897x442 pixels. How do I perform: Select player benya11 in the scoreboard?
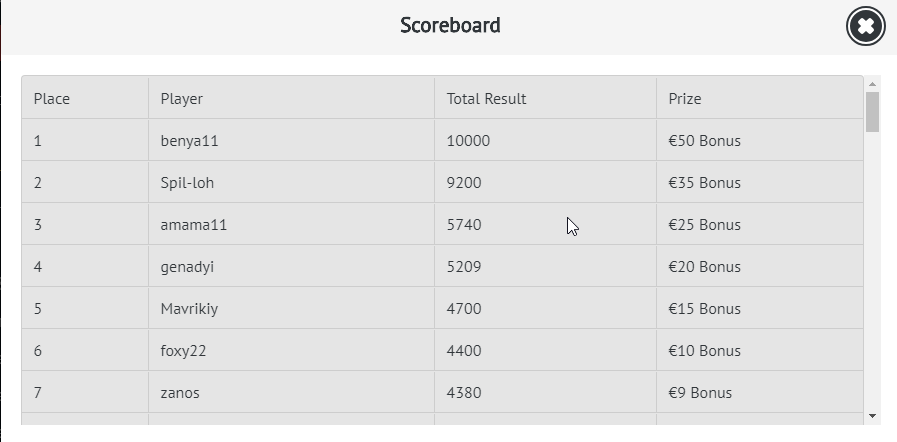(x=189, y=141)
